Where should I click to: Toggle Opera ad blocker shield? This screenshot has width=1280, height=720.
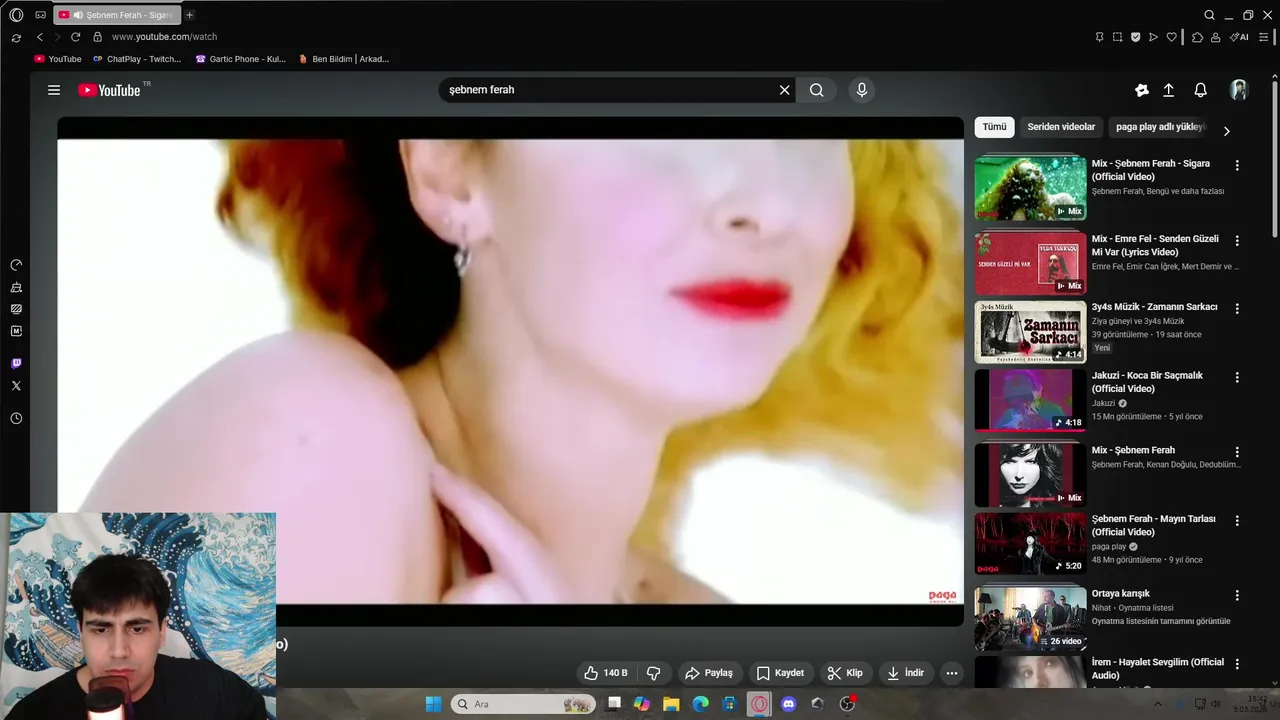[x=1135, y=37]
